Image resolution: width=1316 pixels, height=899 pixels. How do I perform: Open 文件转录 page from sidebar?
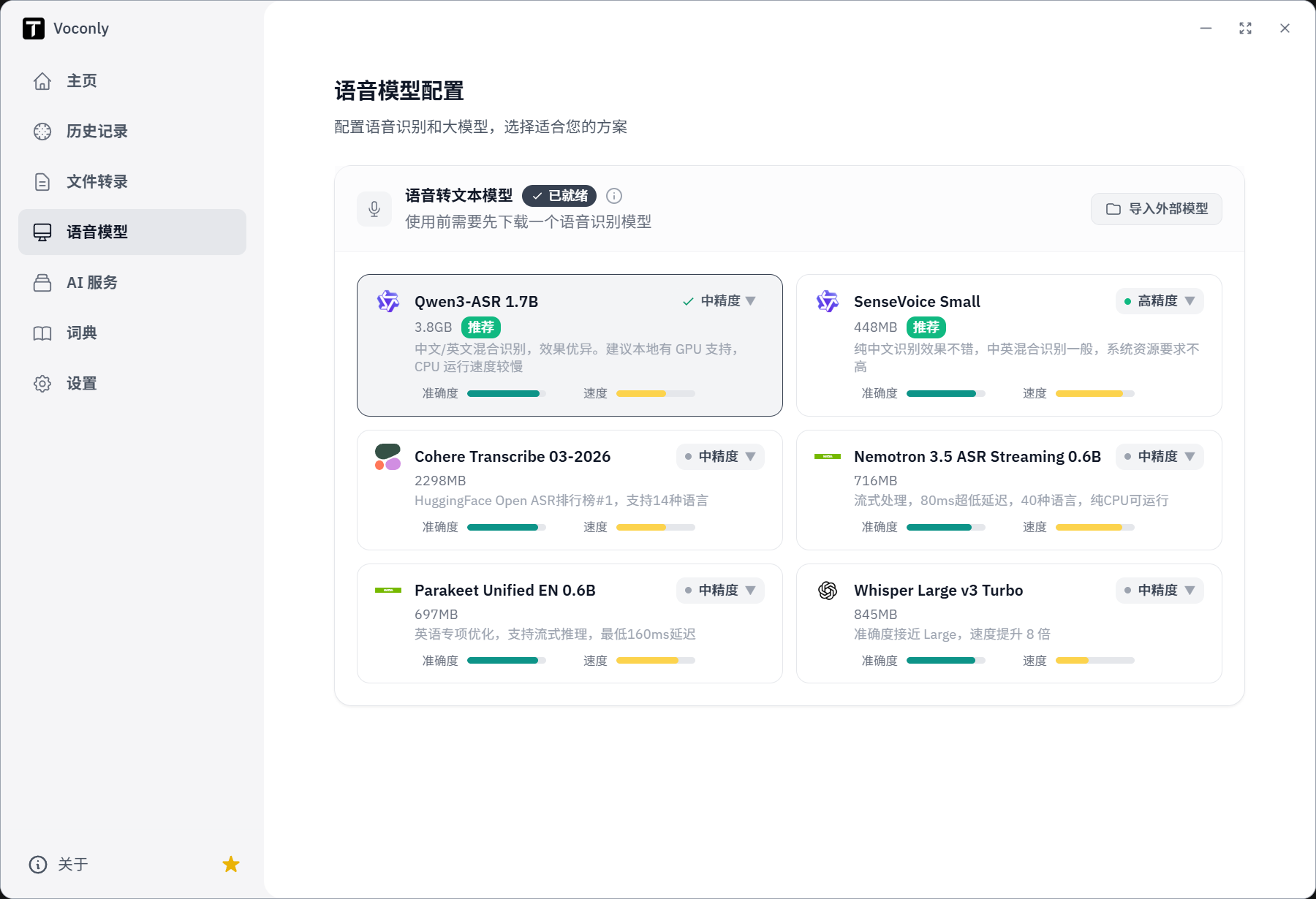click(132, 182)
